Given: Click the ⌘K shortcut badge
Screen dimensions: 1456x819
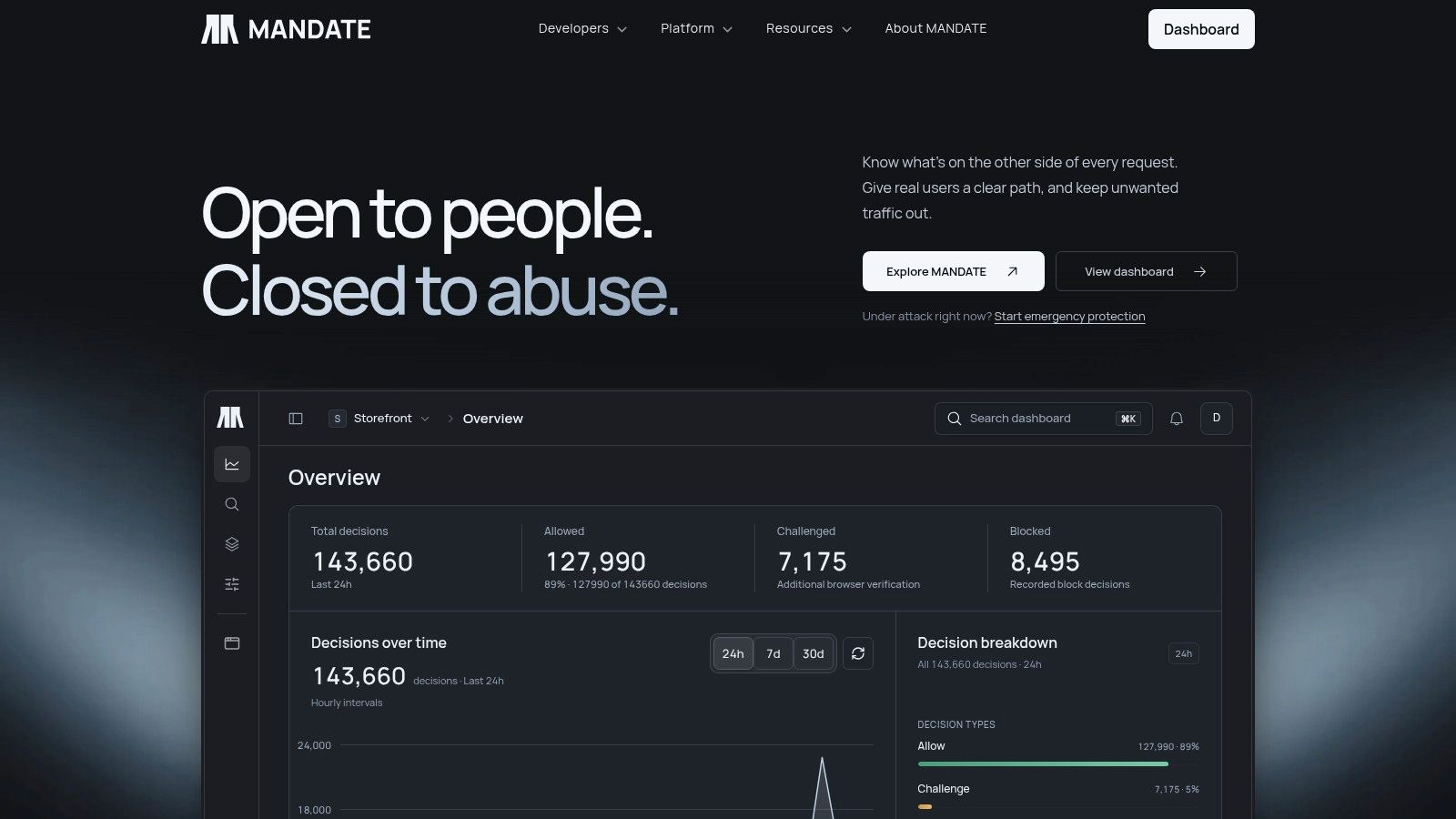Looking at the screenshot, I should pyautogui.click(x=1128, y=419).
